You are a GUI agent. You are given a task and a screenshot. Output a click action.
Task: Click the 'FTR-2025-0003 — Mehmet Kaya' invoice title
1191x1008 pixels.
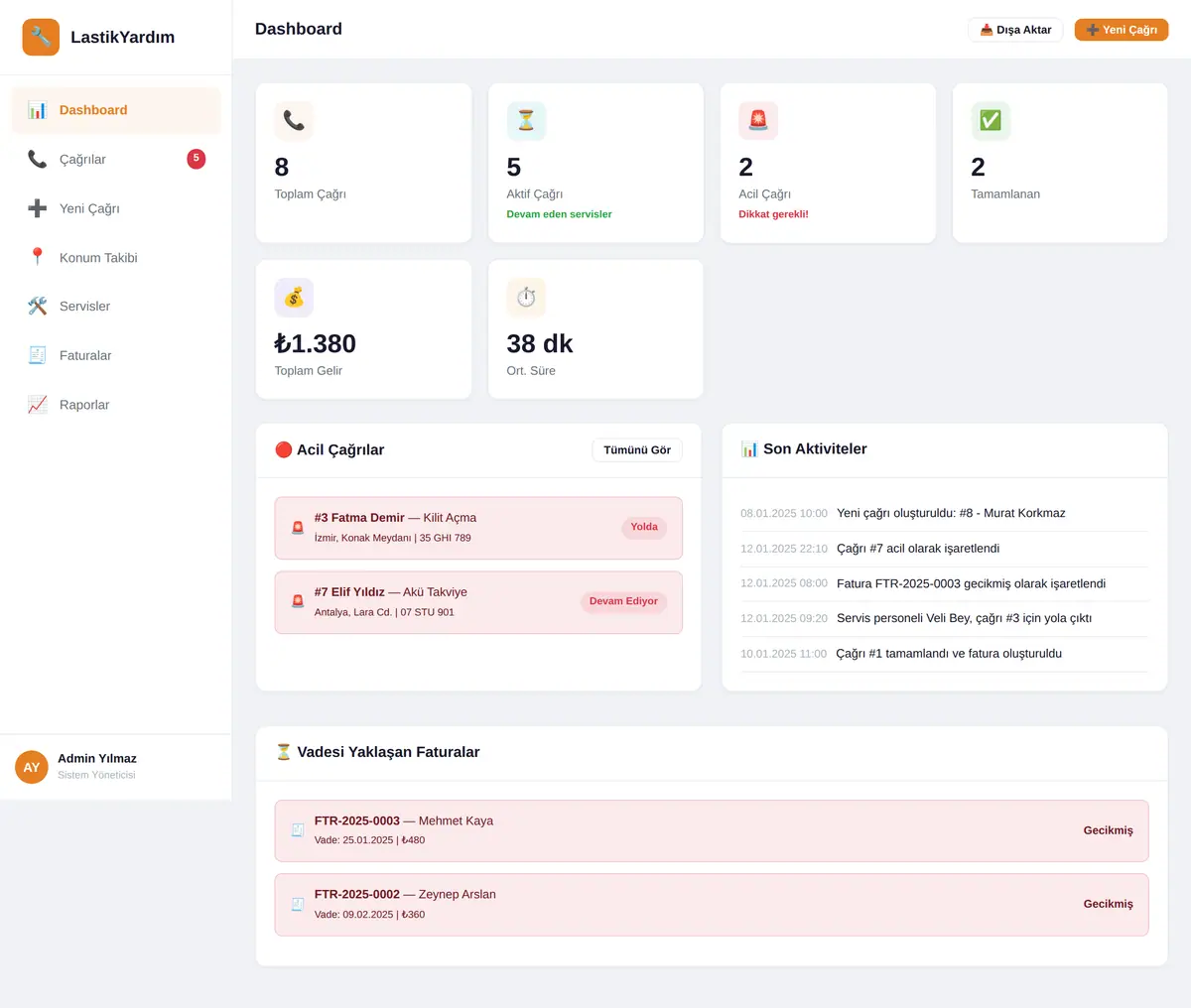404,820
